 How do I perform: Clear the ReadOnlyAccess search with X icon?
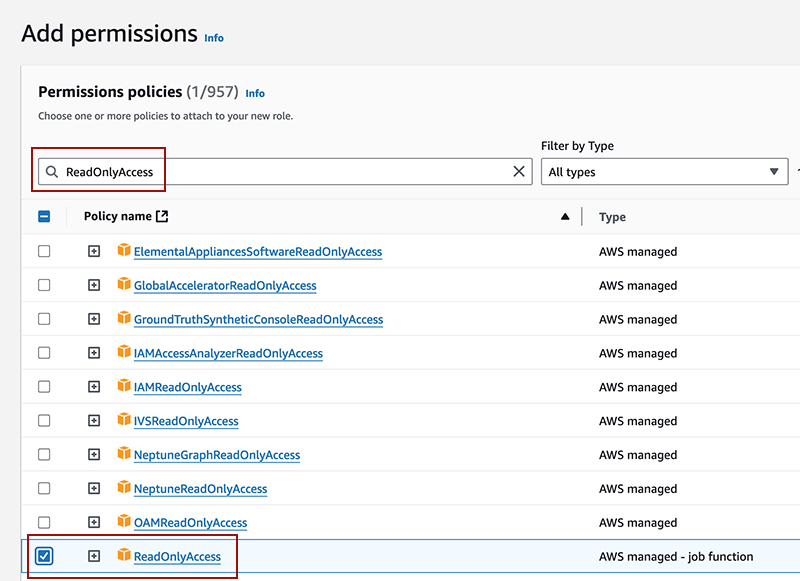tap(519, 172)
